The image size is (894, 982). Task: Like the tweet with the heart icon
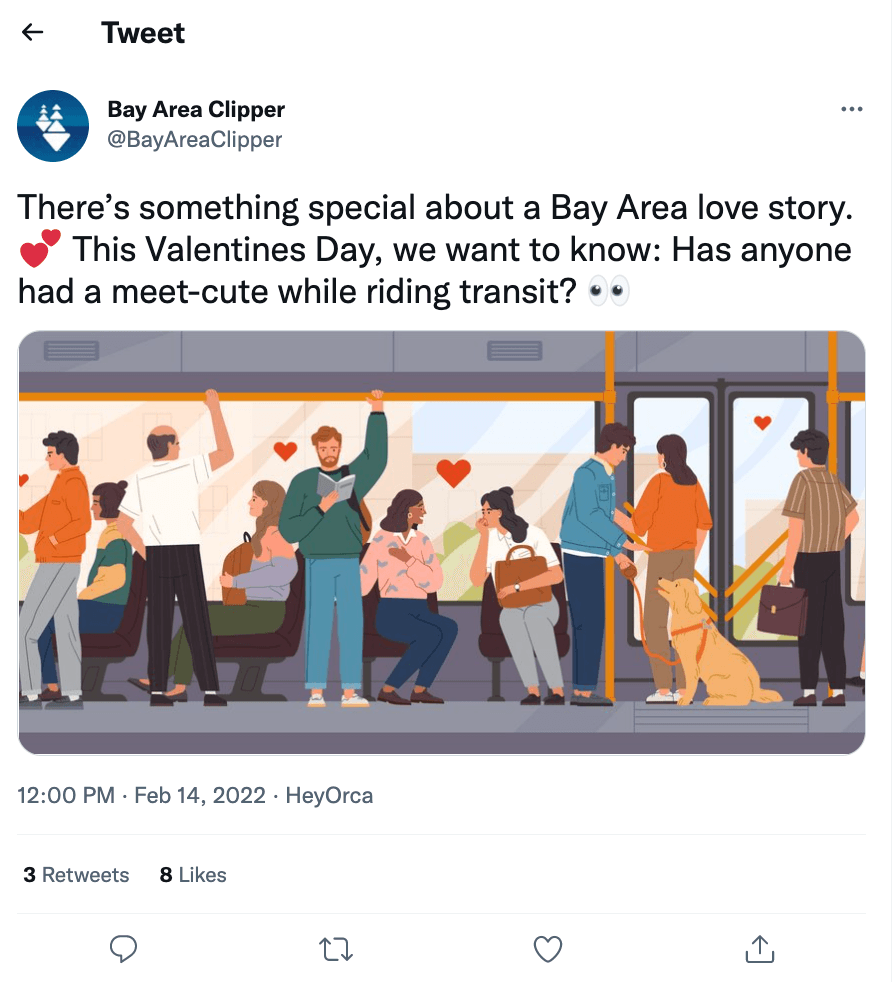547,948
